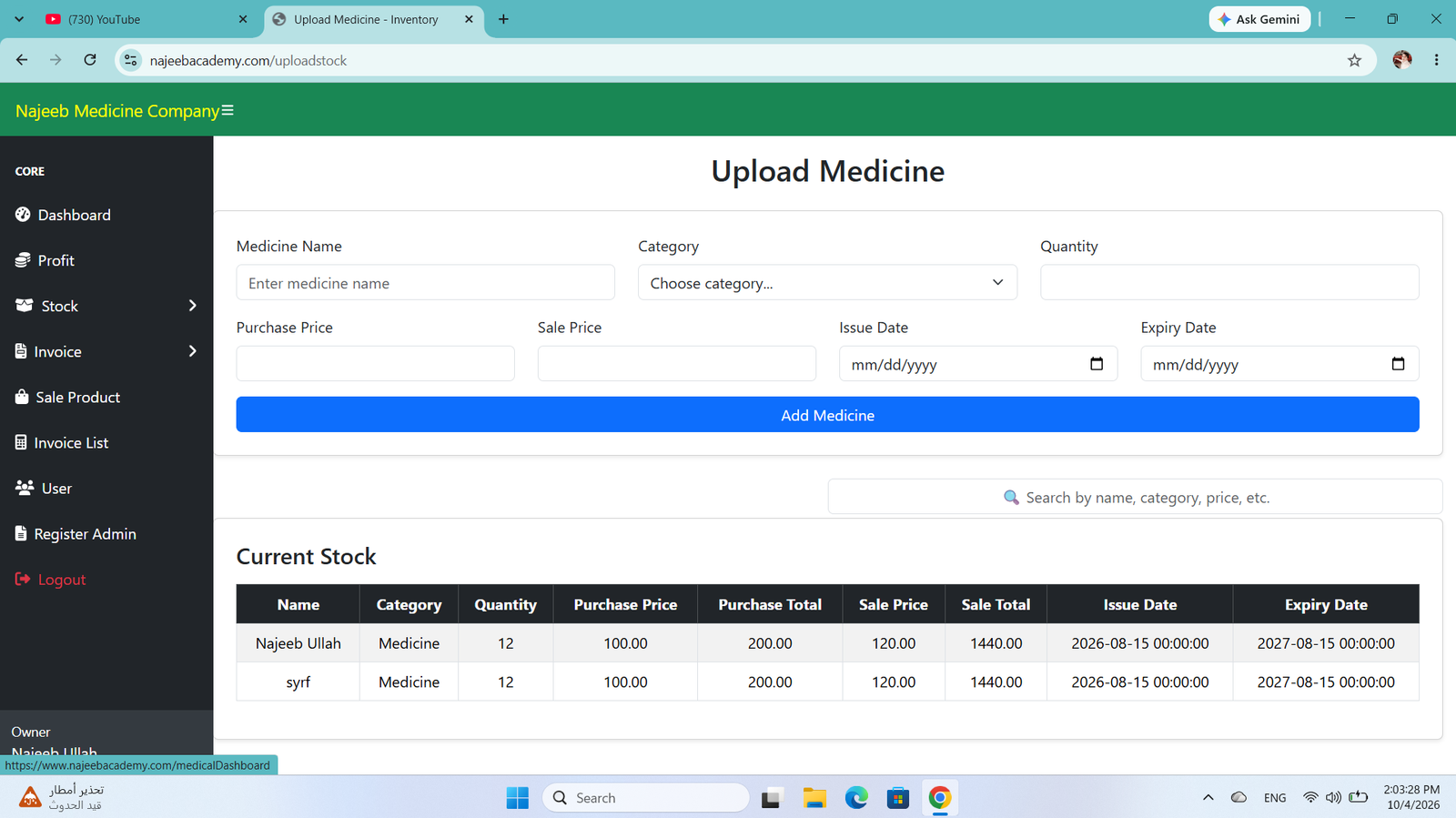The width and height of the screenshot is (1456, 818).
Task: Focus the Sale Price input field
Action: click(676, 364)
